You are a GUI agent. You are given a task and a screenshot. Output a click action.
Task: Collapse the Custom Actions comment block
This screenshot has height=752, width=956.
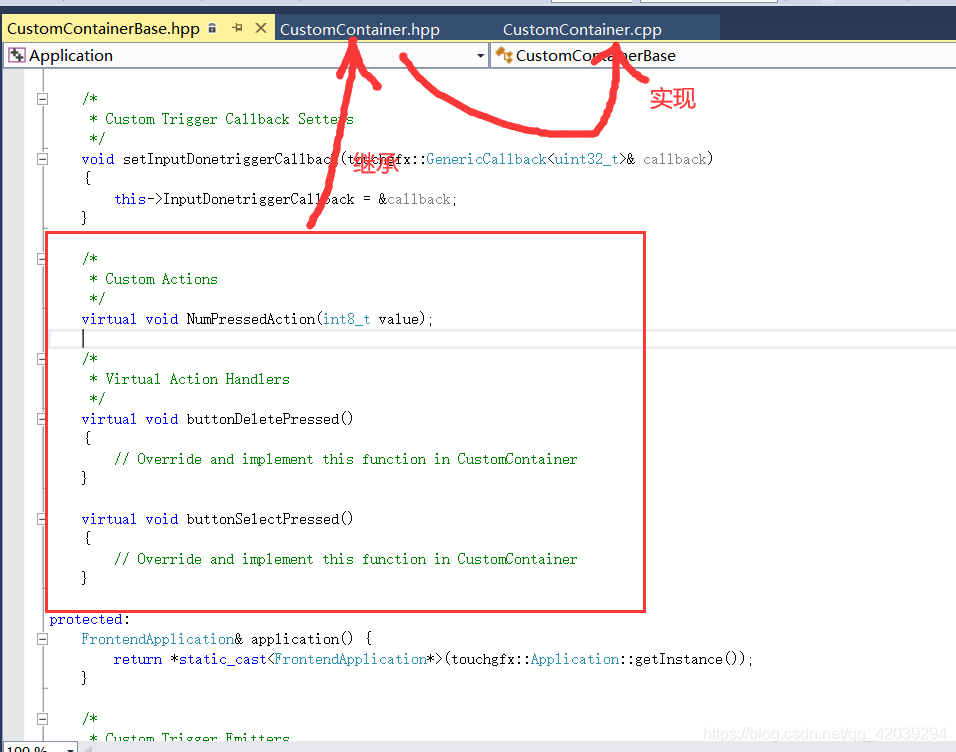pos(42,259)
